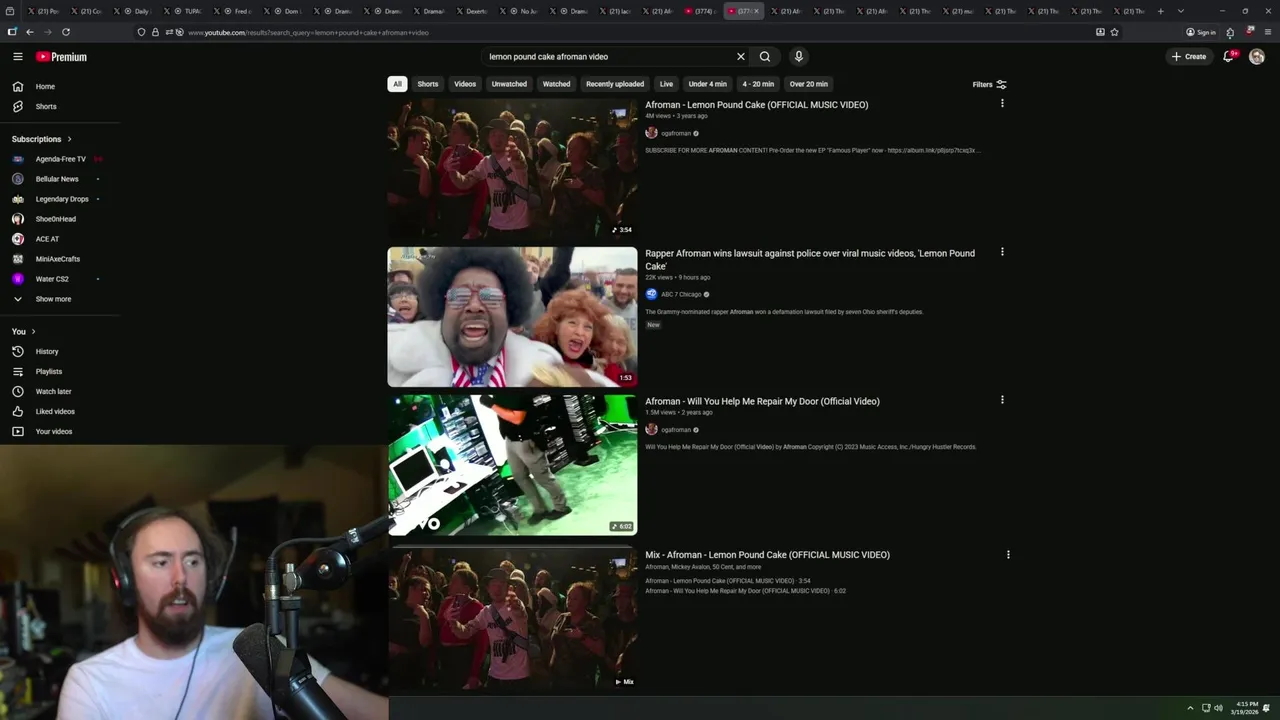This screenshot has width=1280, height=720.
Task: Click the browser Sign in button
Action: point(1200,32)
